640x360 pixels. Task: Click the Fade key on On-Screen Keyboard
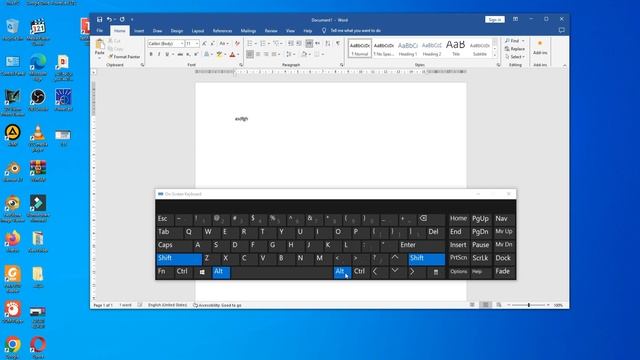click(x=503, y=272)
